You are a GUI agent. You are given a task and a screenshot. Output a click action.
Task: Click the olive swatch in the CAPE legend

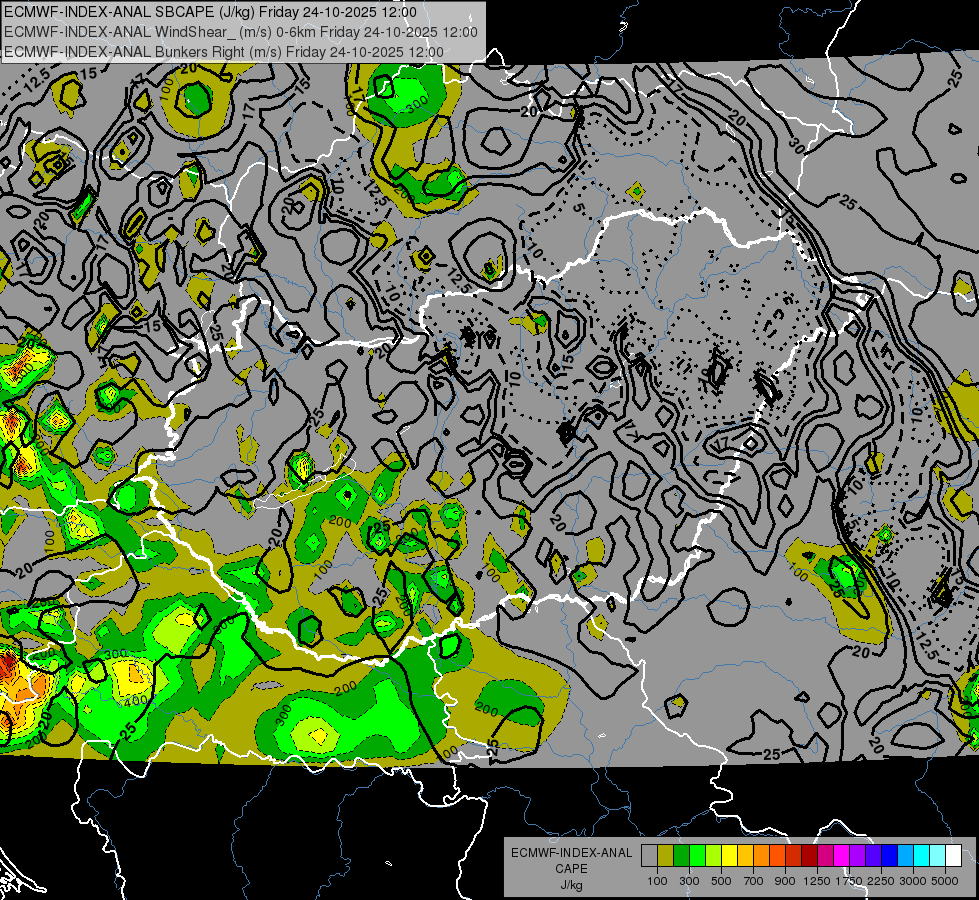coord(666,855)
